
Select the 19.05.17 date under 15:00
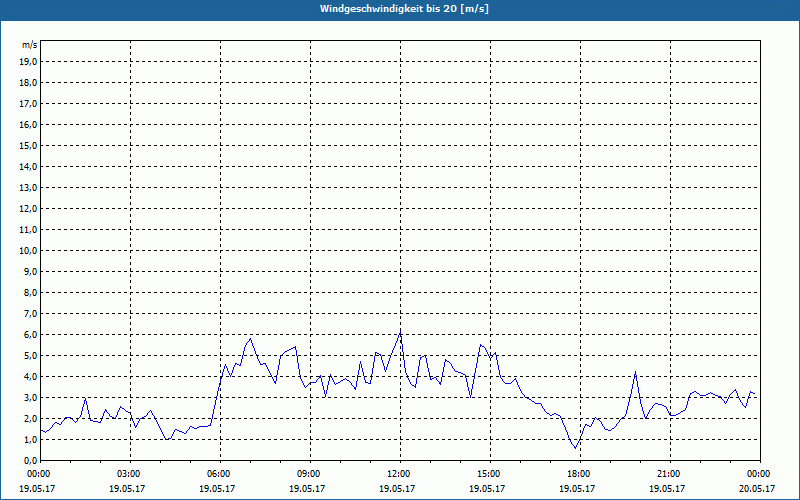click(487, 488)
